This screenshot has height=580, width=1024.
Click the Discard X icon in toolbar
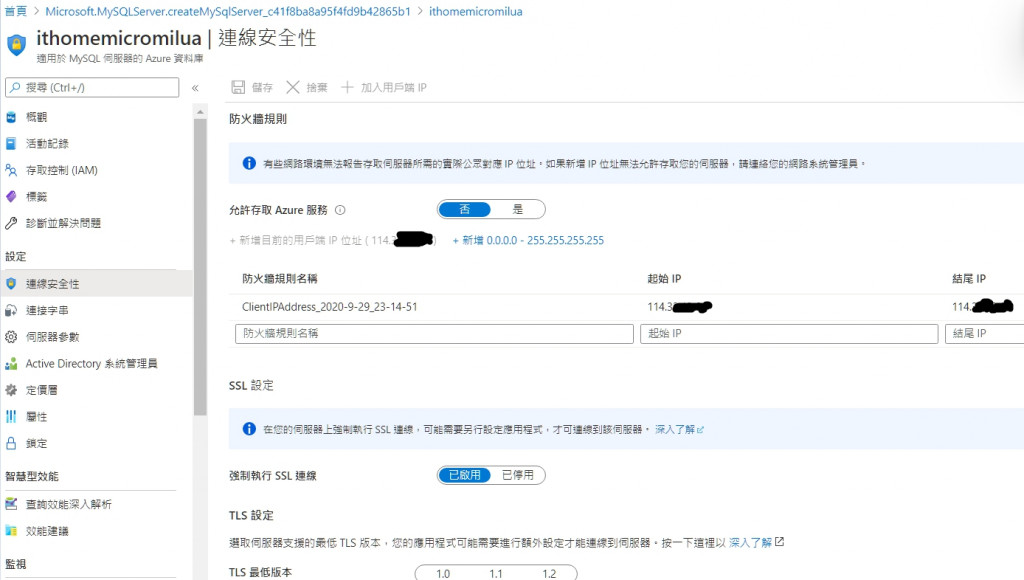[x=293, y=87]
